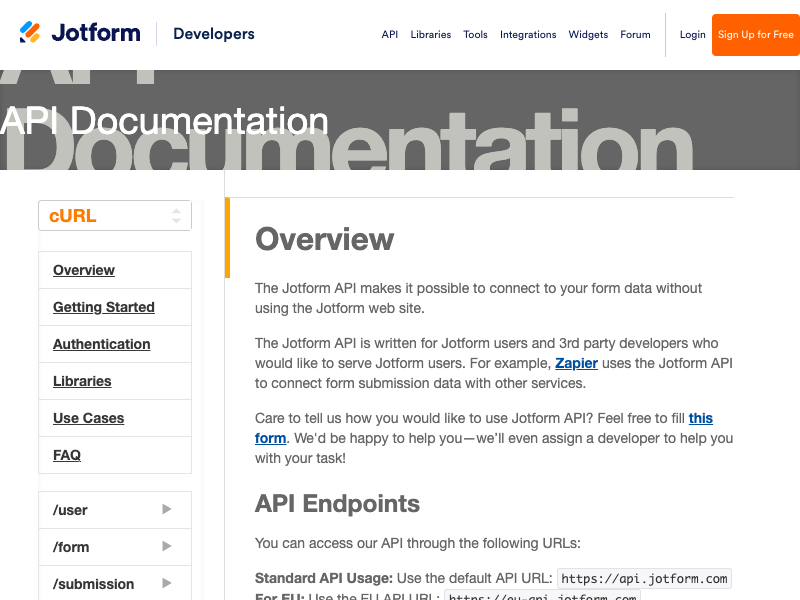Open the Integrations navigation item
Viewport: 800px width, 600px height.
click(x=528, y=35)
